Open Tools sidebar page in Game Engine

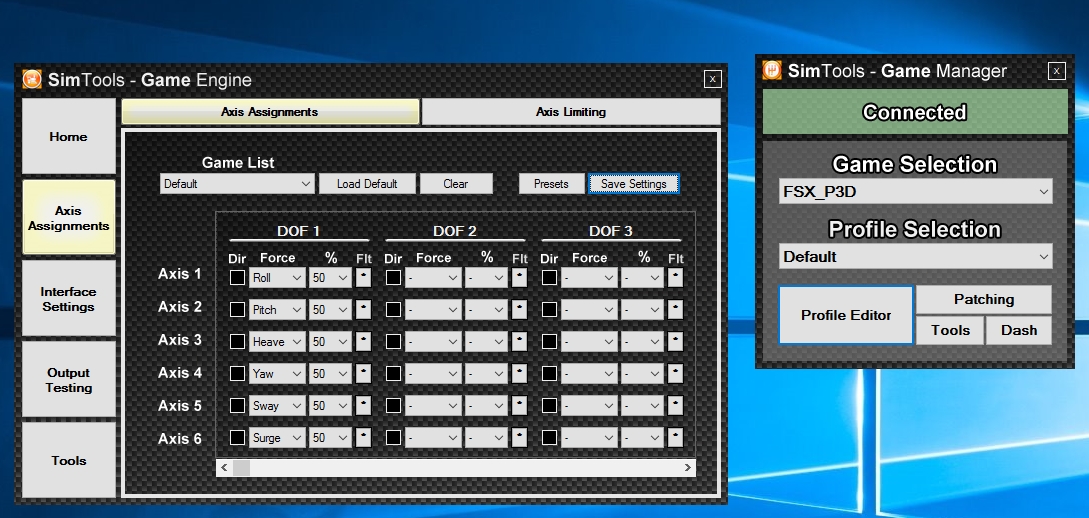click(x=69, y=460)
